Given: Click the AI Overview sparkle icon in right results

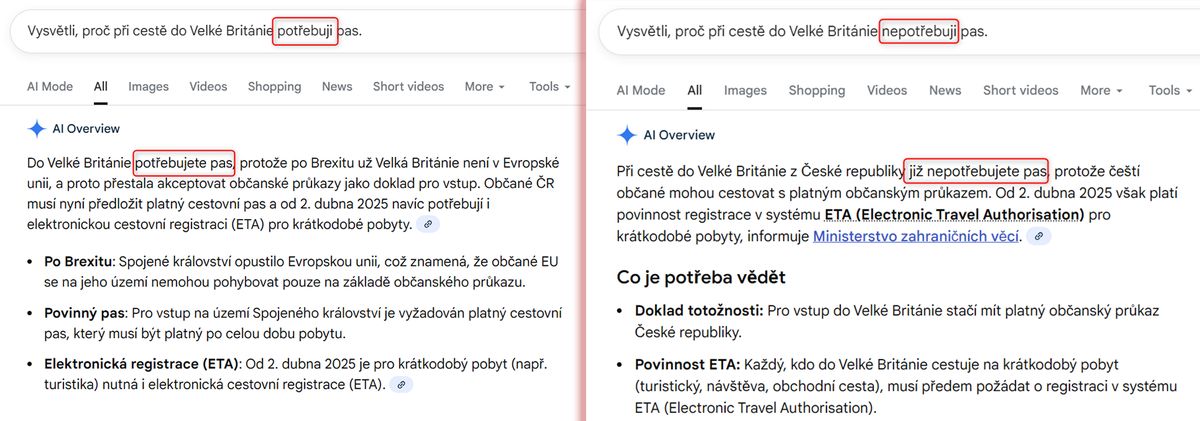Looking at the screenshot, I should 627,135.
